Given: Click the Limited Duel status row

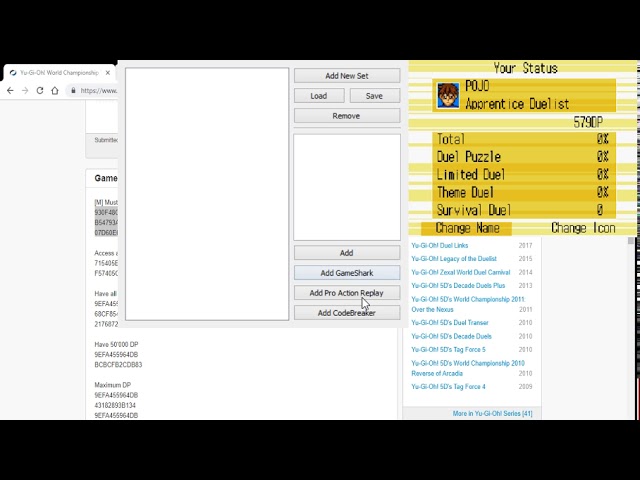Looking at the screenshot, I should click(x=524, y=175).
